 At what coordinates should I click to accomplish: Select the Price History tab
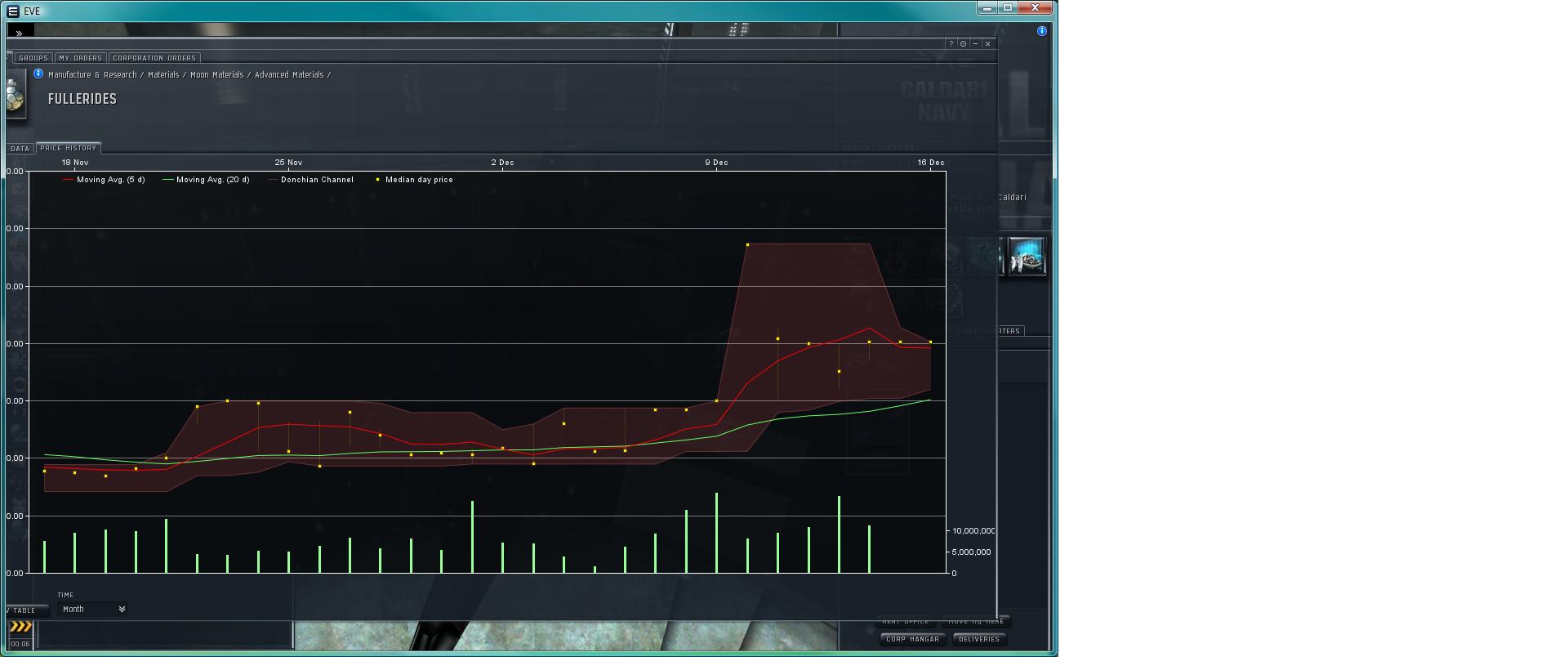click(x=69, y=148)
